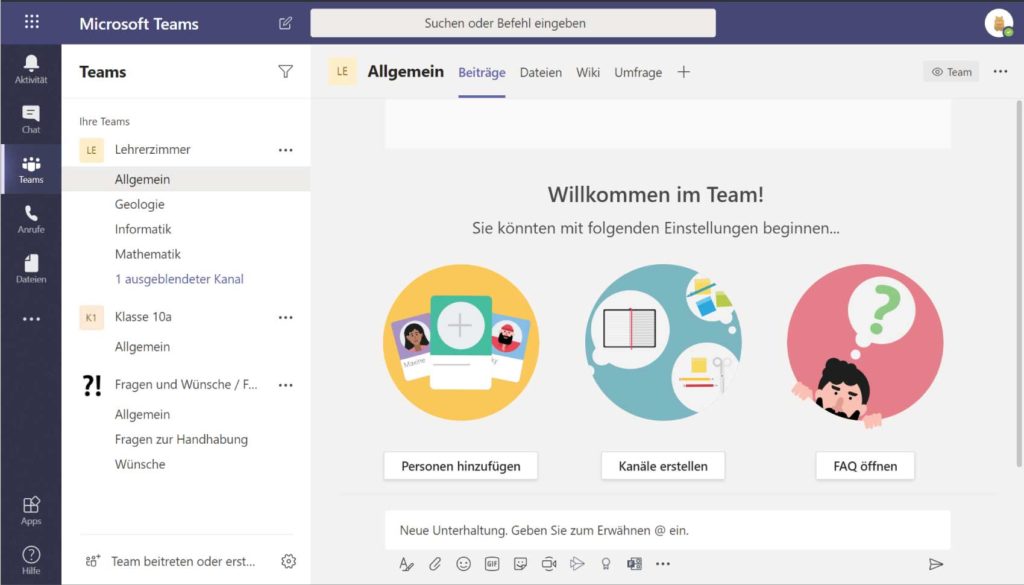Click Kanäle erstellen button
The image size is (1024, 585).
[663, 466]
